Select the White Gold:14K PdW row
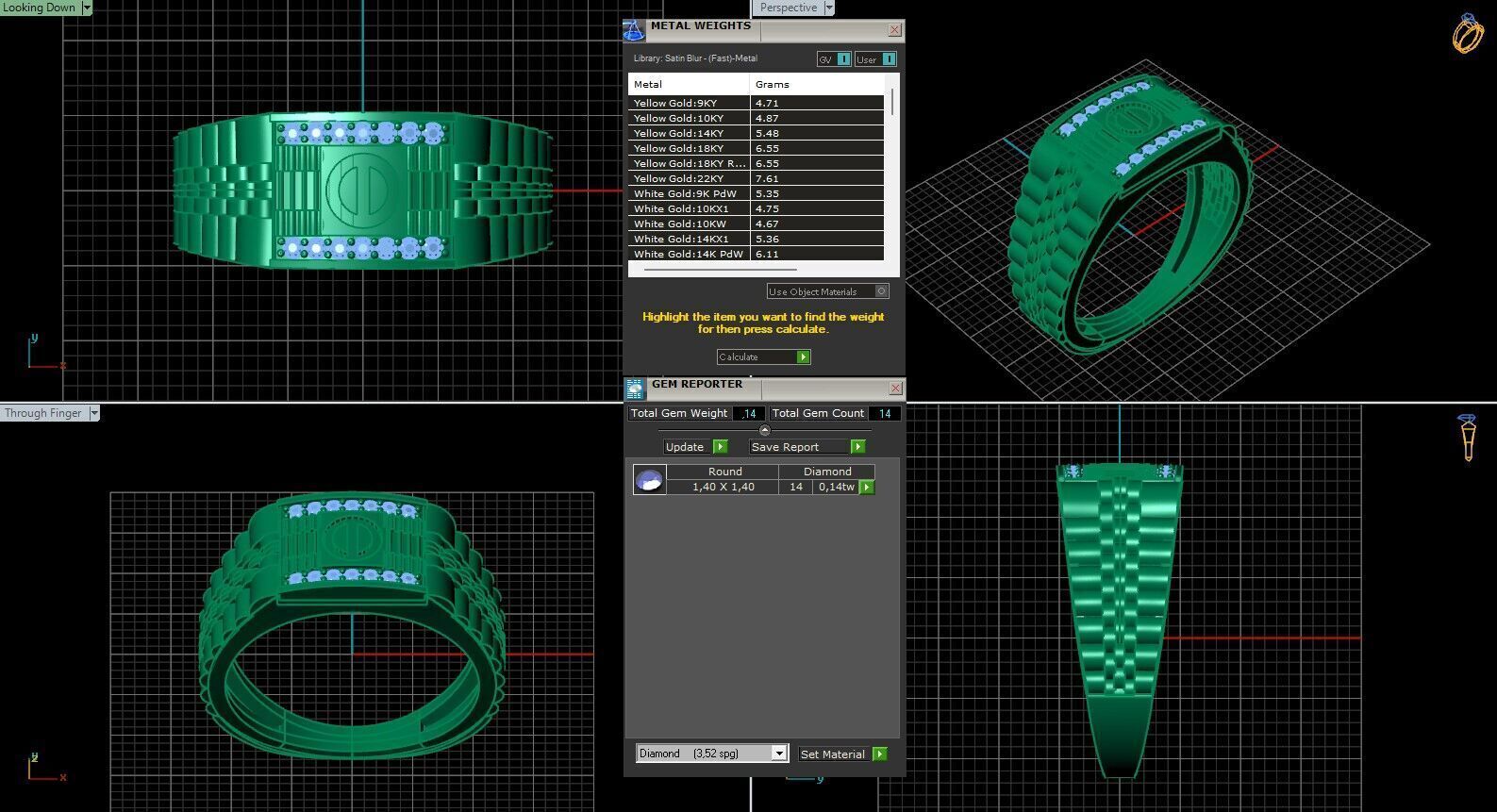This screenshot has height=812, width=1497. [x=756, y=254]
